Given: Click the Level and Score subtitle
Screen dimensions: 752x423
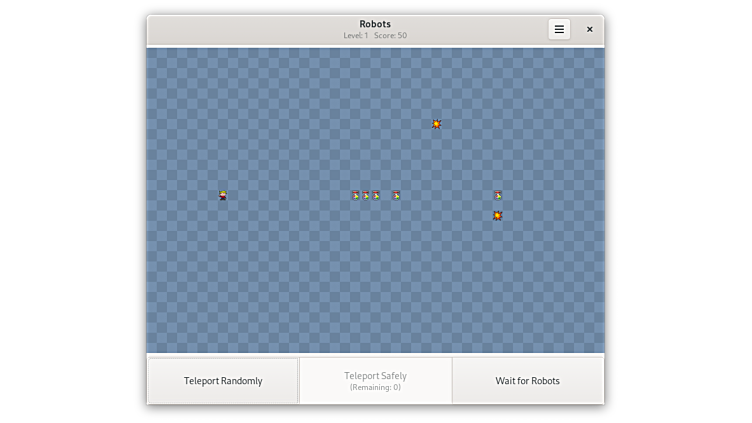Looking at the screenshot, I should click(375, 36).
